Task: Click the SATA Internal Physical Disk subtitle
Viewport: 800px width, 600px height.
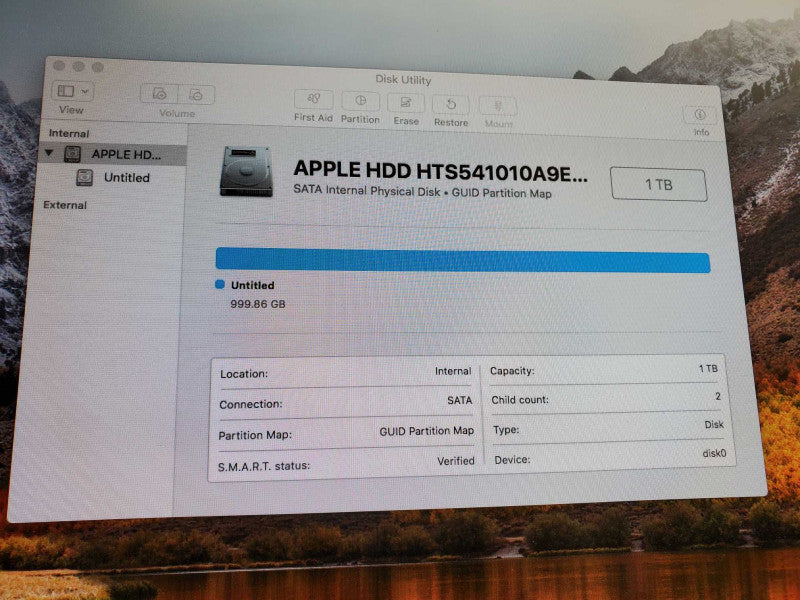Action: coord(422,192)
